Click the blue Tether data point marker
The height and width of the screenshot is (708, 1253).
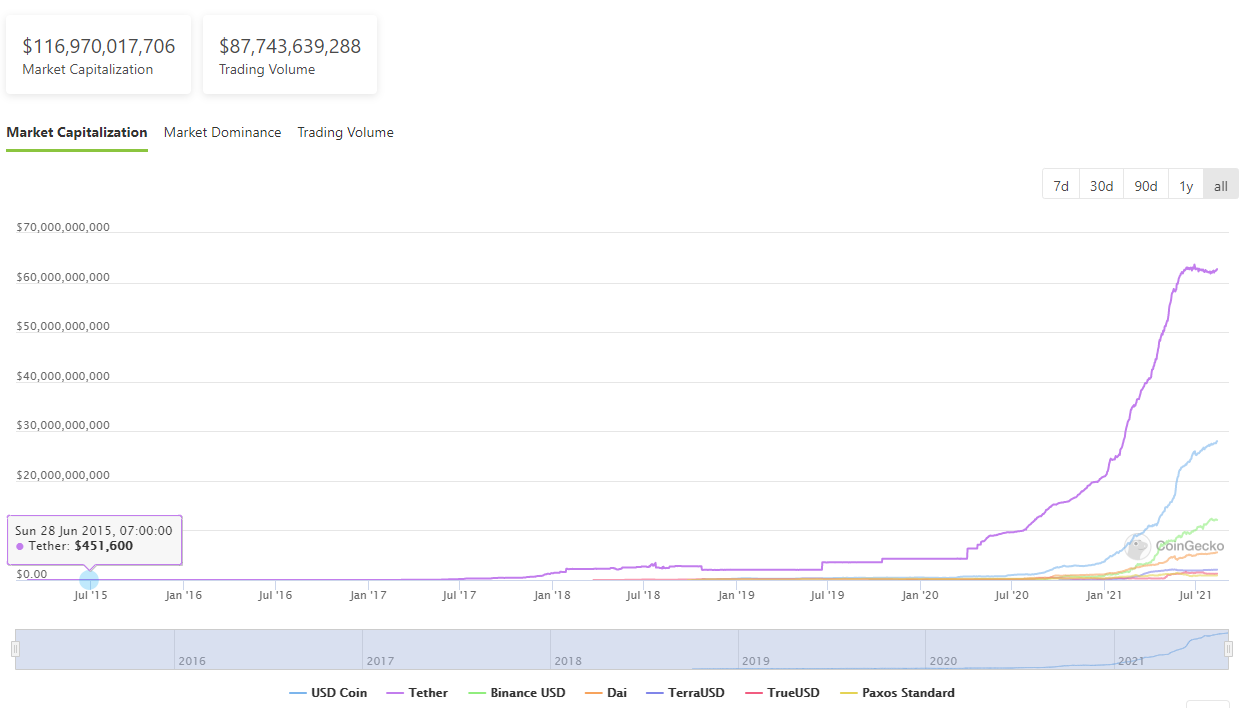89,579
